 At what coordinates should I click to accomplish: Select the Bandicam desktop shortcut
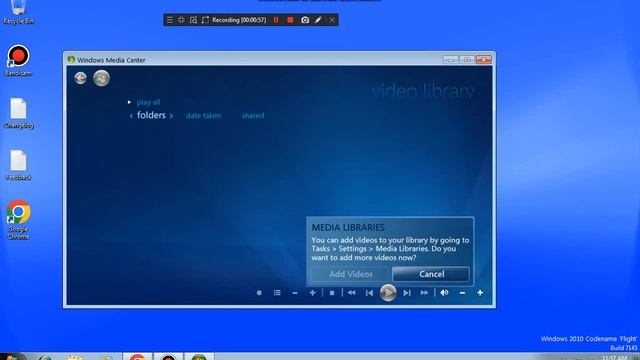(x=18, y=60)
